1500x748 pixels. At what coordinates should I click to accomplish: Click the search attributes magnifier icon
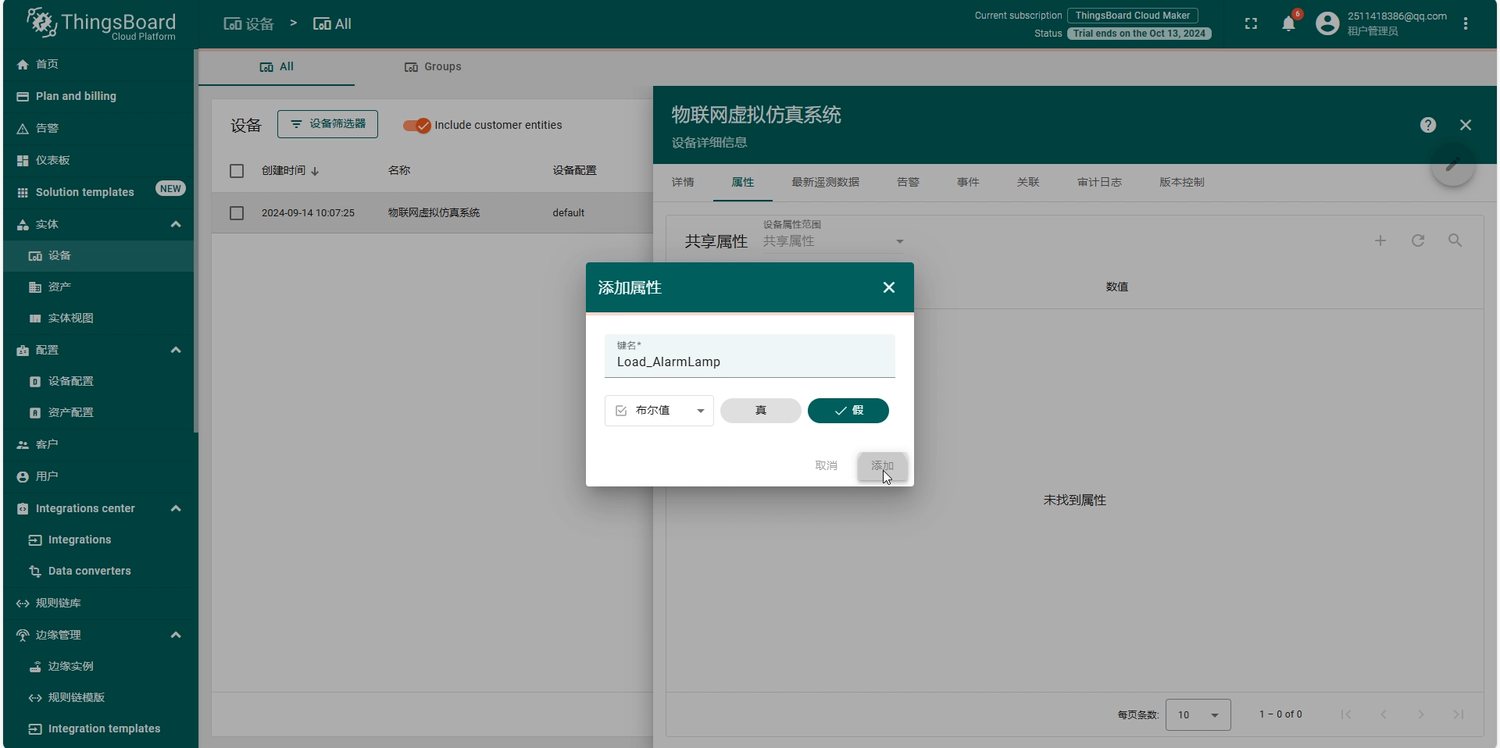point(1455,241)
